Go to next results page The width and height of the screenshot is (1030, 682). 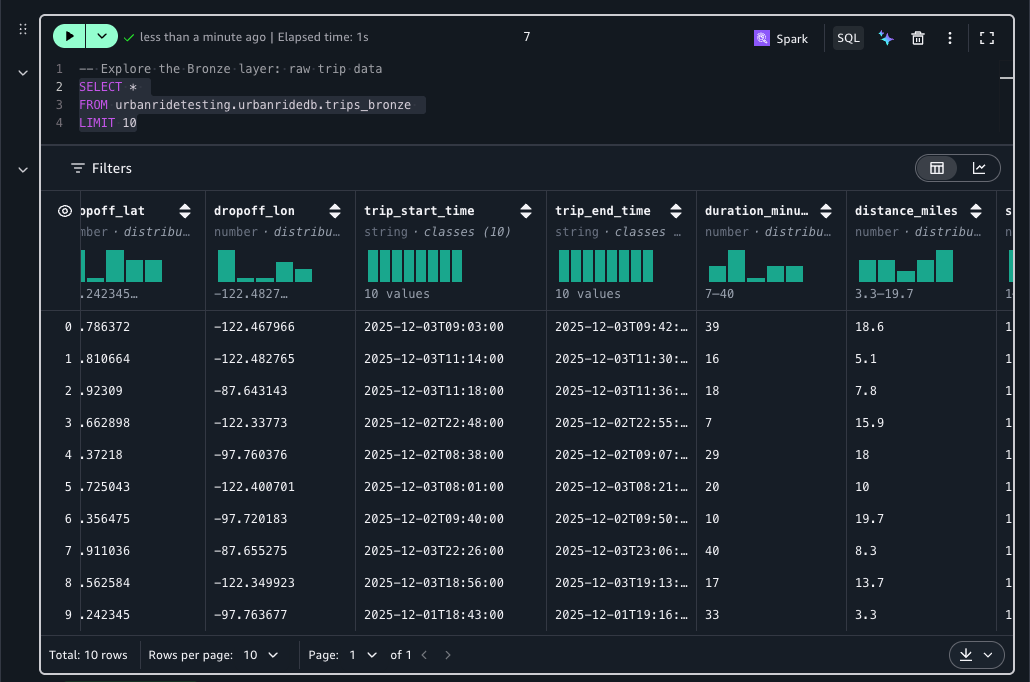coord(448,655)
